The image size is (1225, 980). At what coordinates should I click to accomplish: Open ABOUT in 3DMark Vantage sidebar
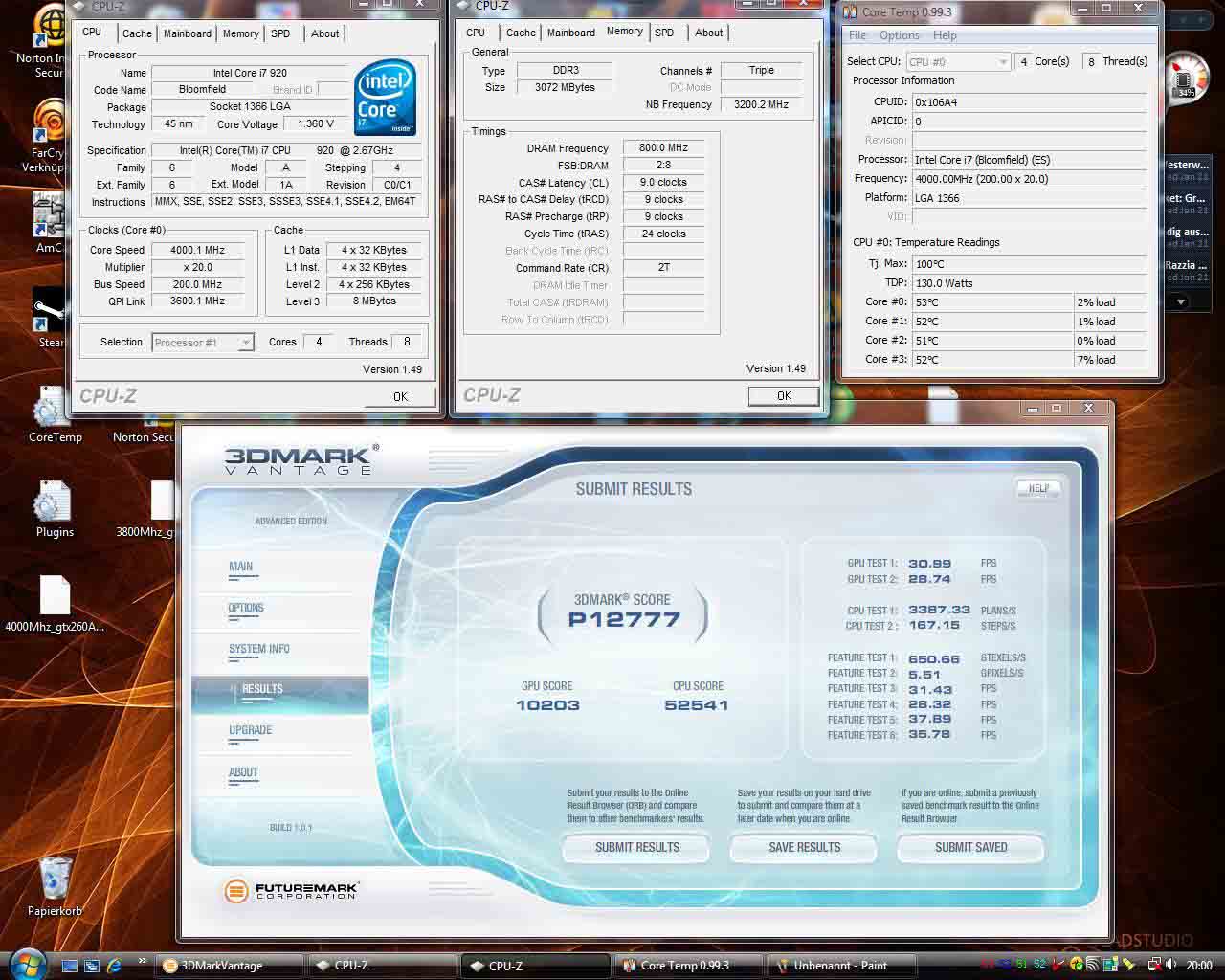point(243,772)
